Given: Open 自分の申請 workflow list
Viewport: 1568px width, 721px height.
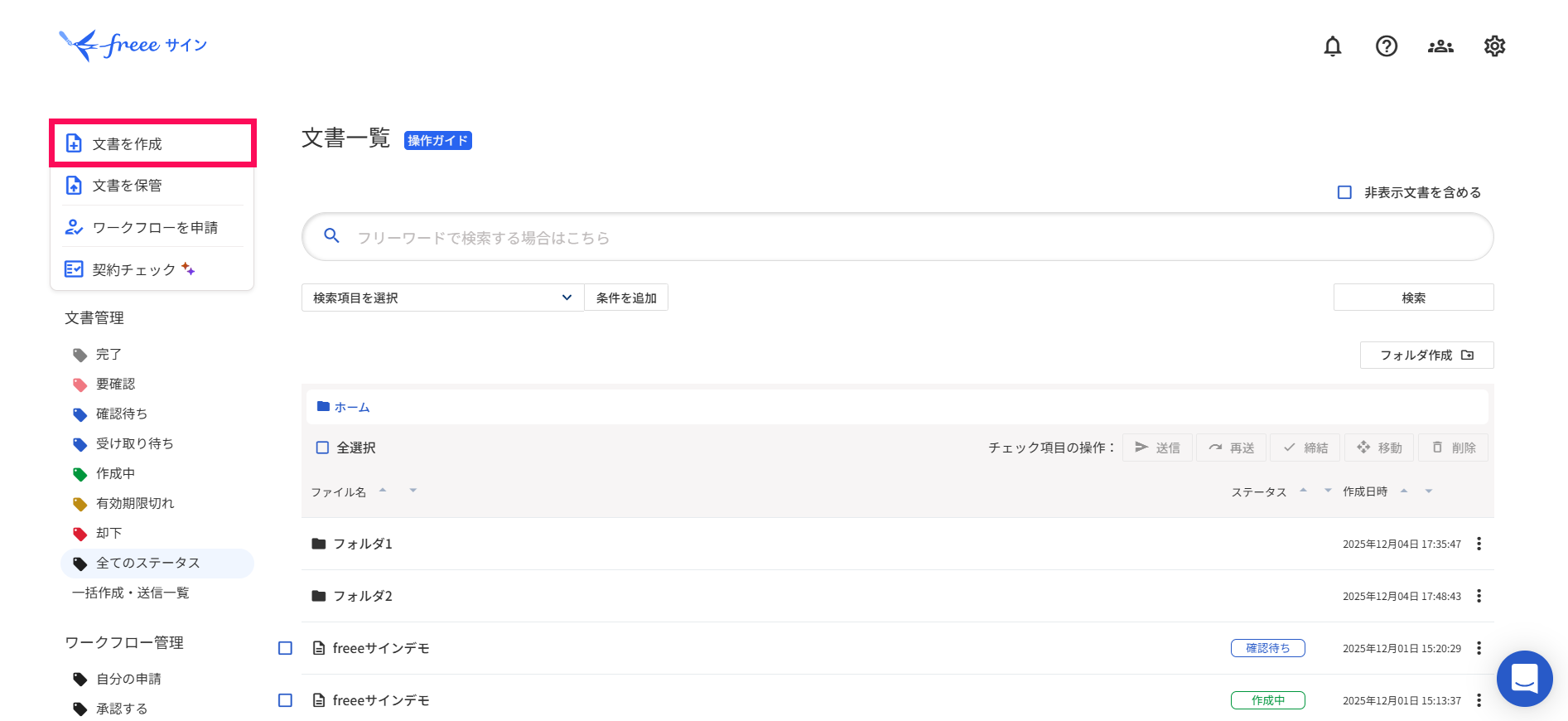Looking at the screenshot, I should click(x=128, y=679).
